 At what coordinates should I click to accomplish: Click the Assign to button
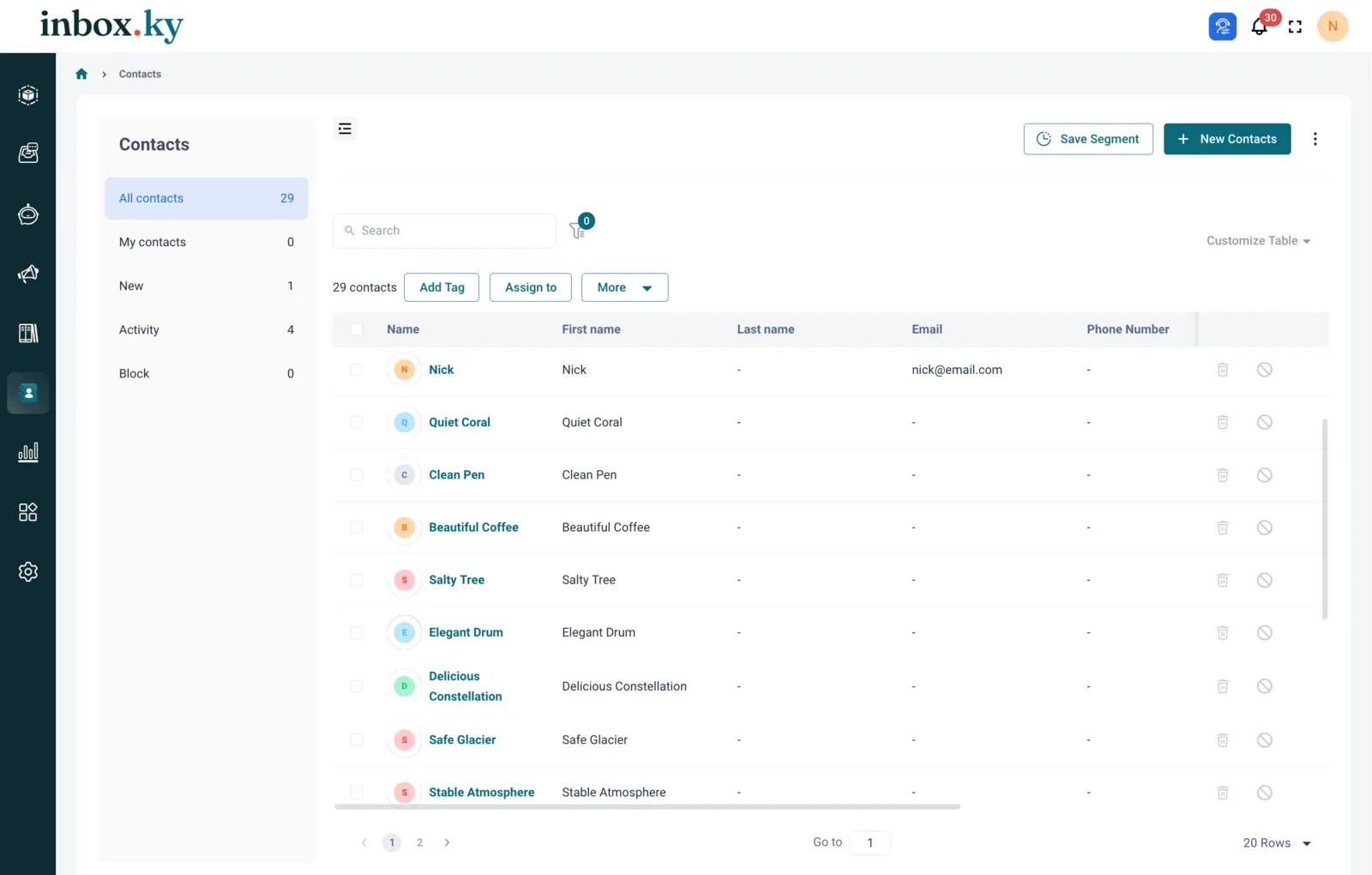coord(531,287)
